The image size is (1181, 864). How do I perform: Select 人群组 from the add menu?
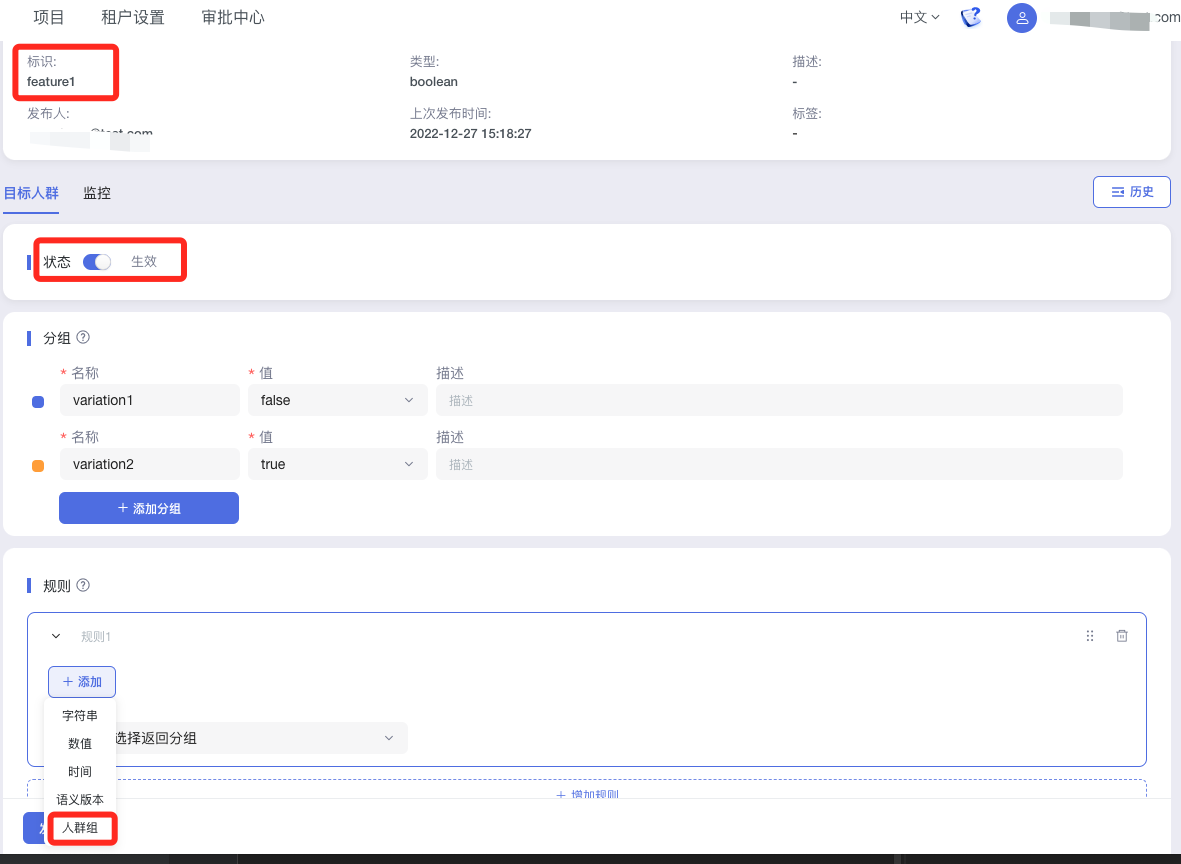tap(80, 828)
